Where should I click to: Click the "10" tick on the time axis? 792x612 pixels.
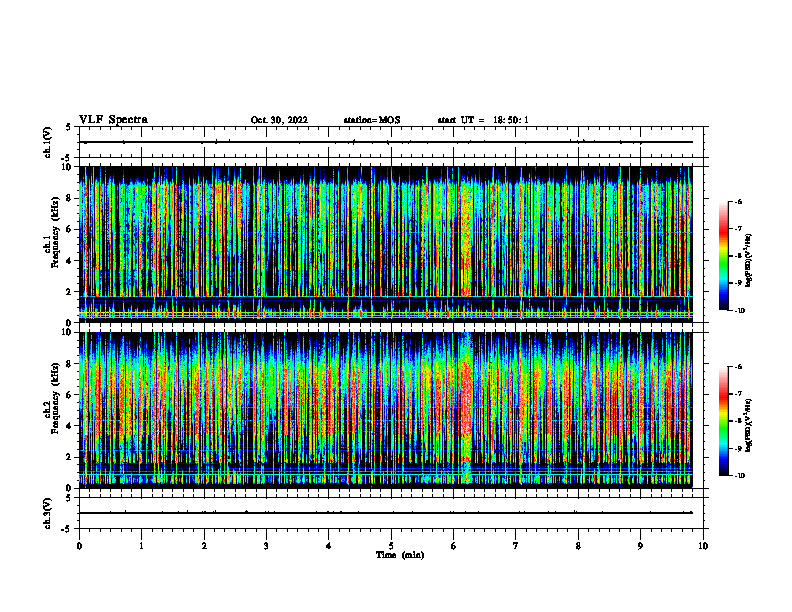[x=703, y=546]
